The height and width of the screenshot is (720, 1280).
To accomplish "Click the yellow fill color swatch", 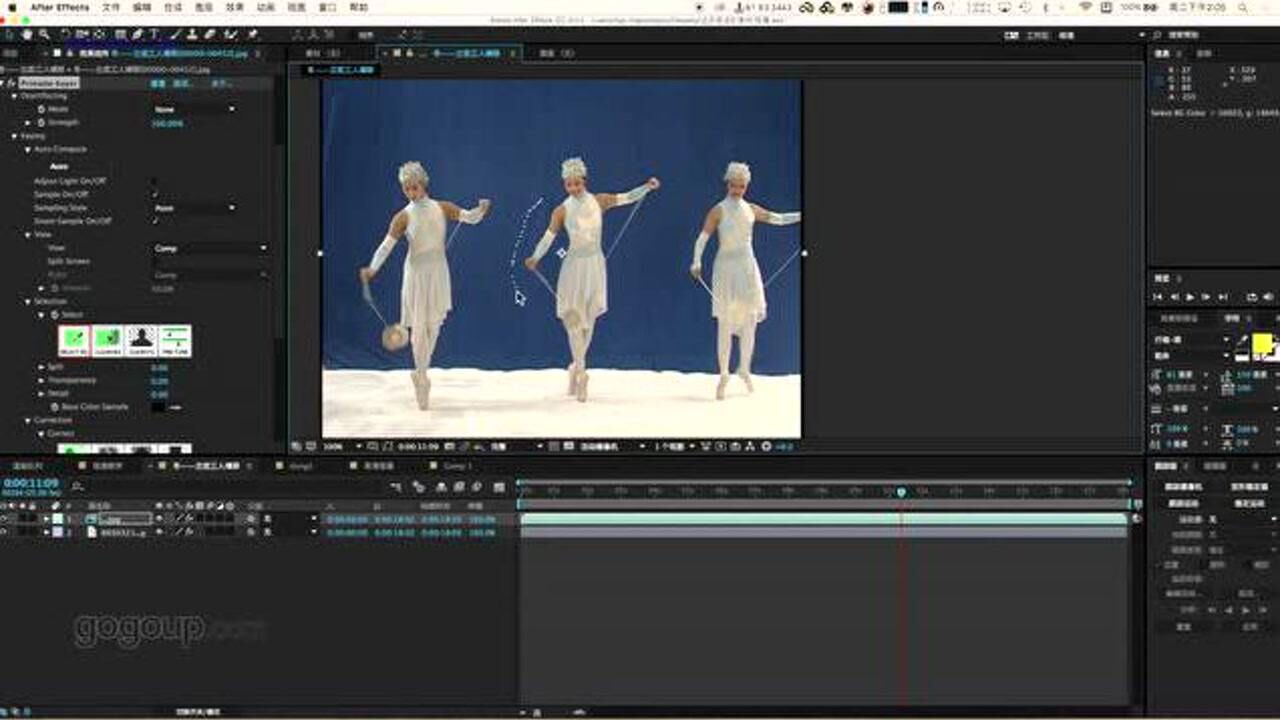I will pyautogui.click(x=1261, y=345).
